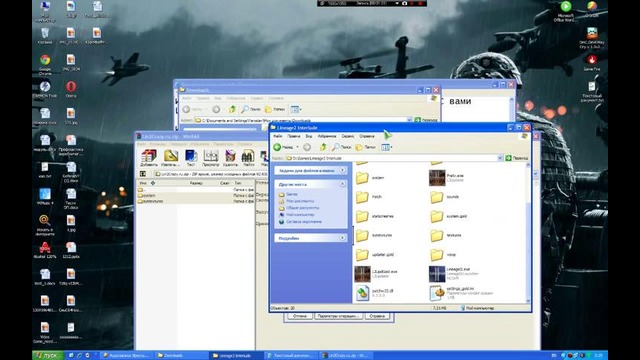Image resolution: width=640 pixels, height=360 pixels.
Task: Open address bar dropdown in Lineage2 Interlude window
Action: (500, 158)
